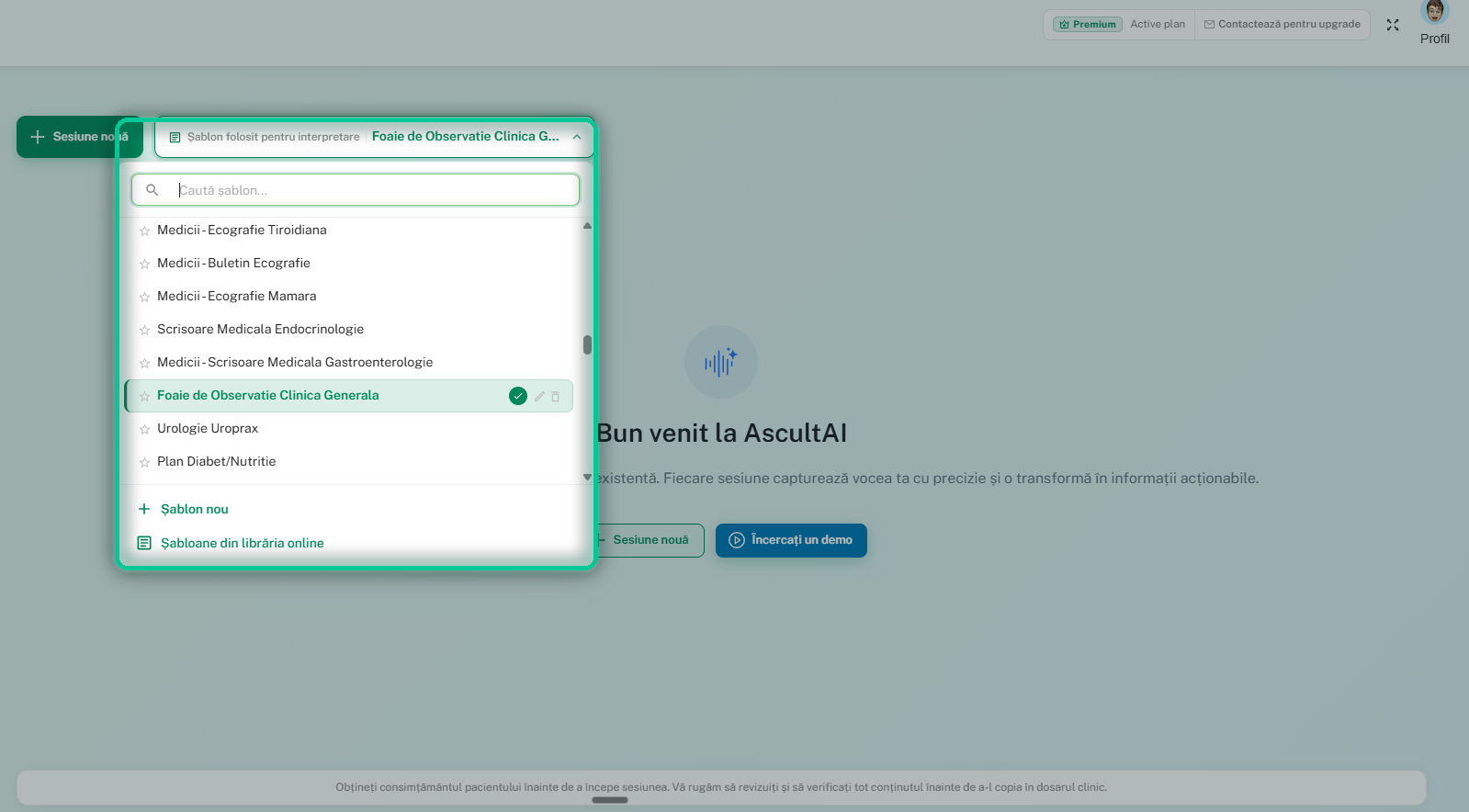
Task: Click the Bun venit la AscultAI heading
Action: [722, 433]
